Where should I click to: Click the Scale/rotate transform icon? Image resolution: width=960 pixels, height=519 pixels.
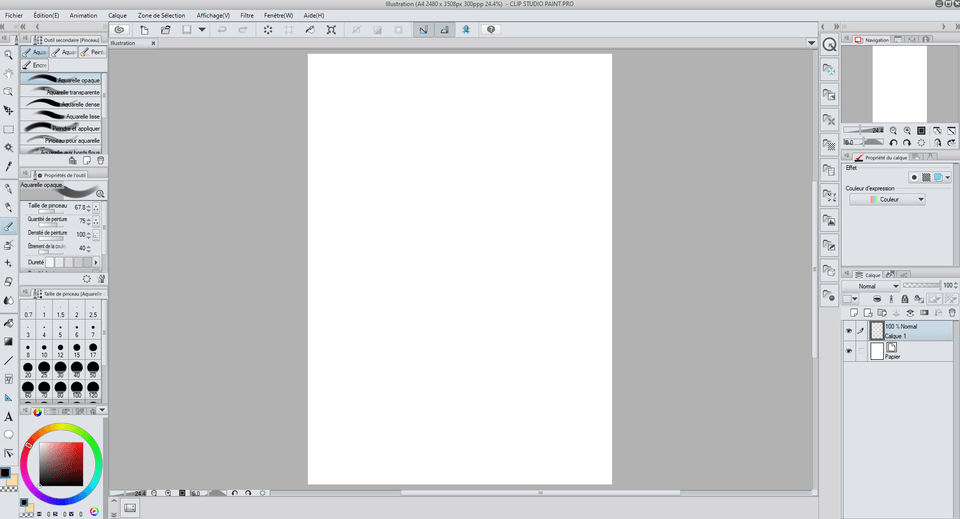coord(331,29)
